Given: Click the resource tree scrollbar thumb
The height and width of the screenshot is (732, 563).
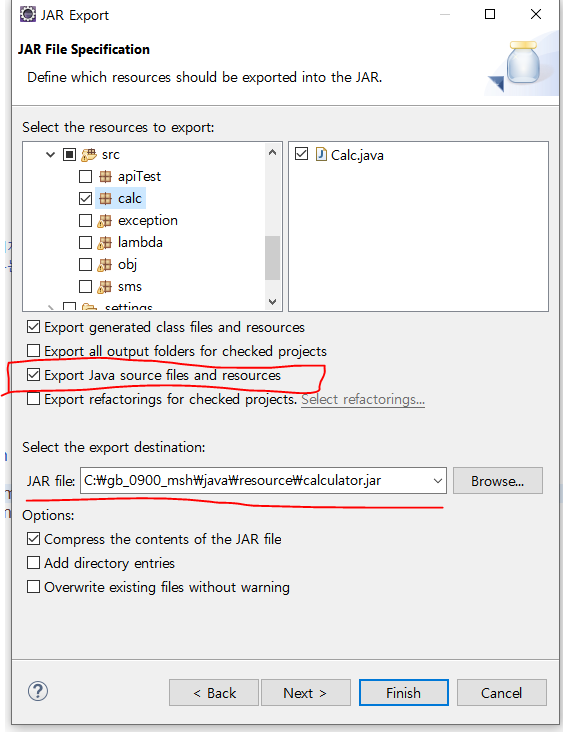Looking at the screenshot, I should [x=273, y=258].
